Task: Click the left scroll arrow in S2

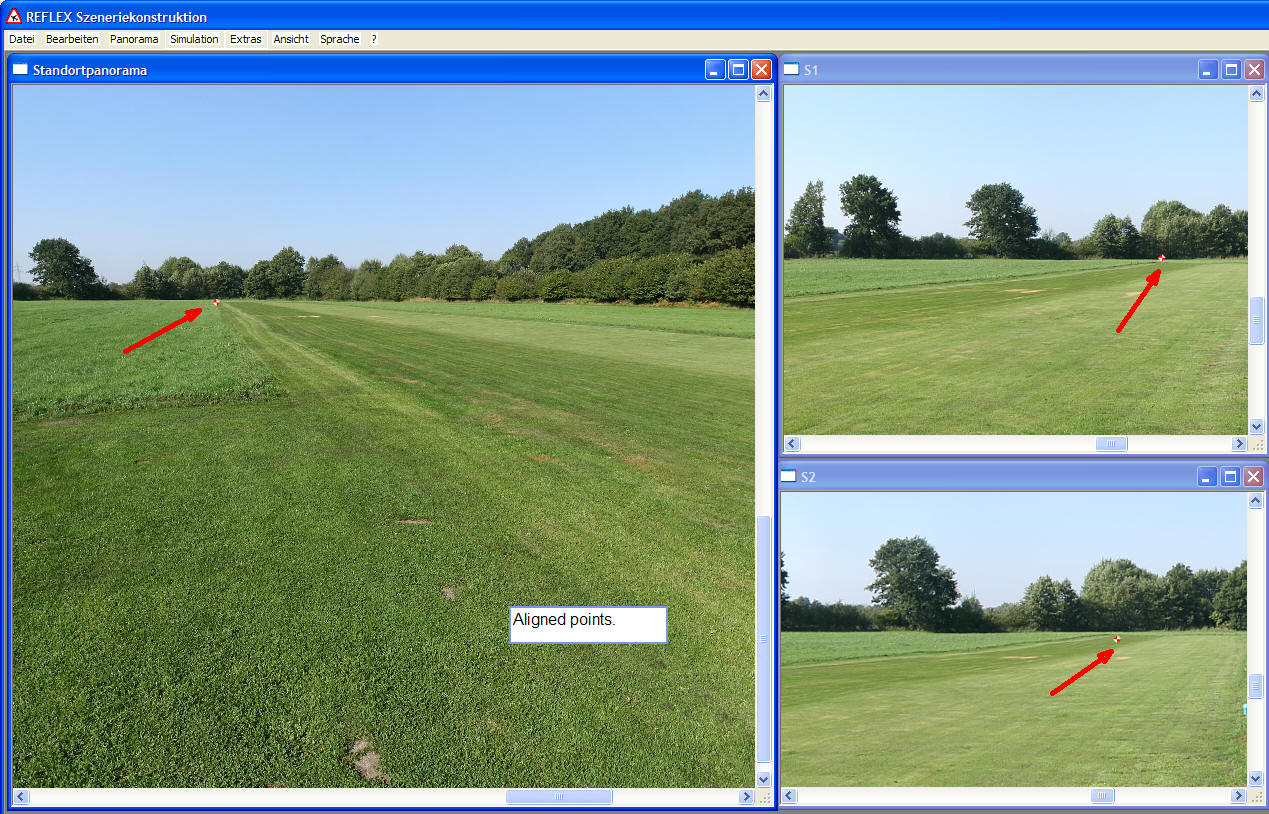Action: (790, 796)
